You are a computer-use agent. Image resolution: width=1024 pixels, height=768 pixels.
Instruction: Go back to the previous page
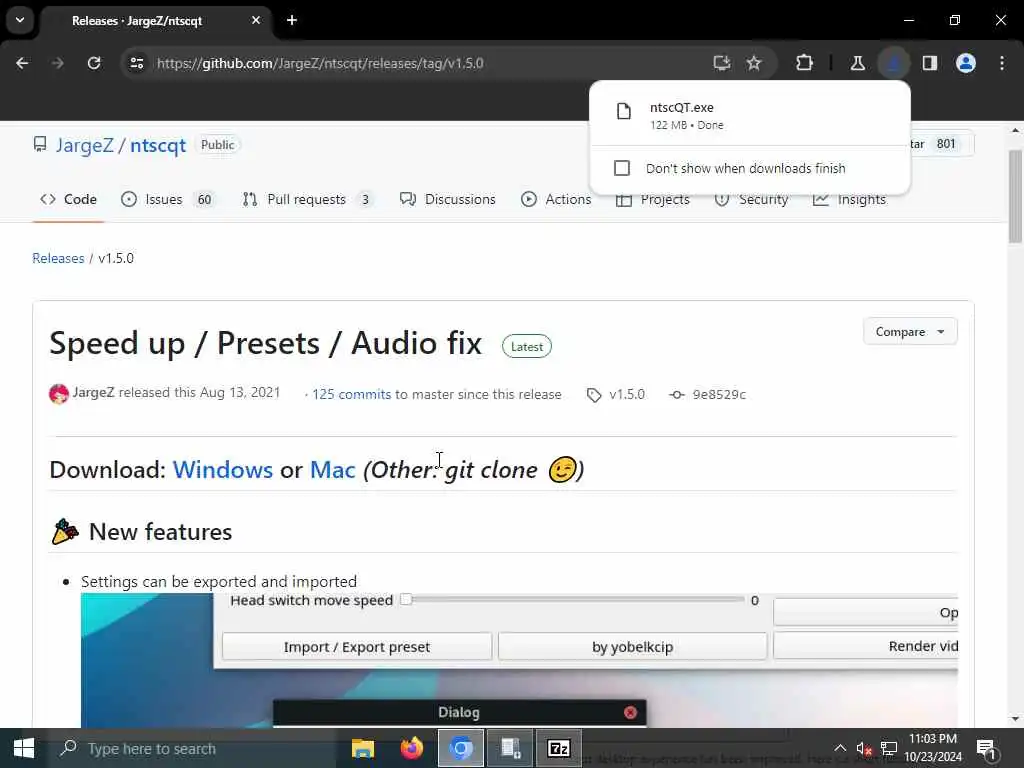(x=22, y=63)
